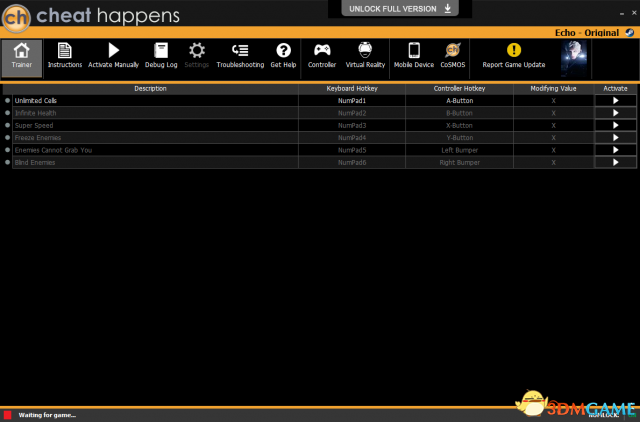Click the Echo game cover thumbnail
Image resolution: width=640 pixels, height=422 pixels.
pos(574,59)
